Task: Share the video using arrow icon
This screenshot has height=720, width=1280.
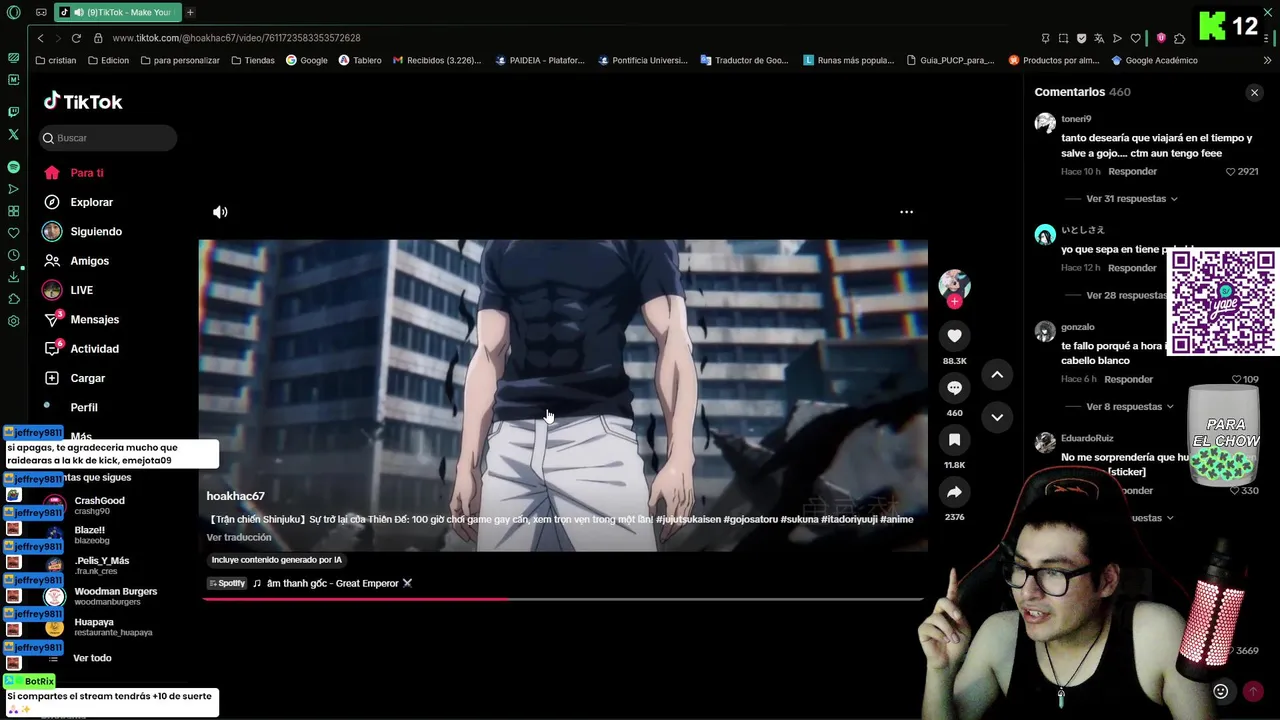Action: (x=954, y=492)
